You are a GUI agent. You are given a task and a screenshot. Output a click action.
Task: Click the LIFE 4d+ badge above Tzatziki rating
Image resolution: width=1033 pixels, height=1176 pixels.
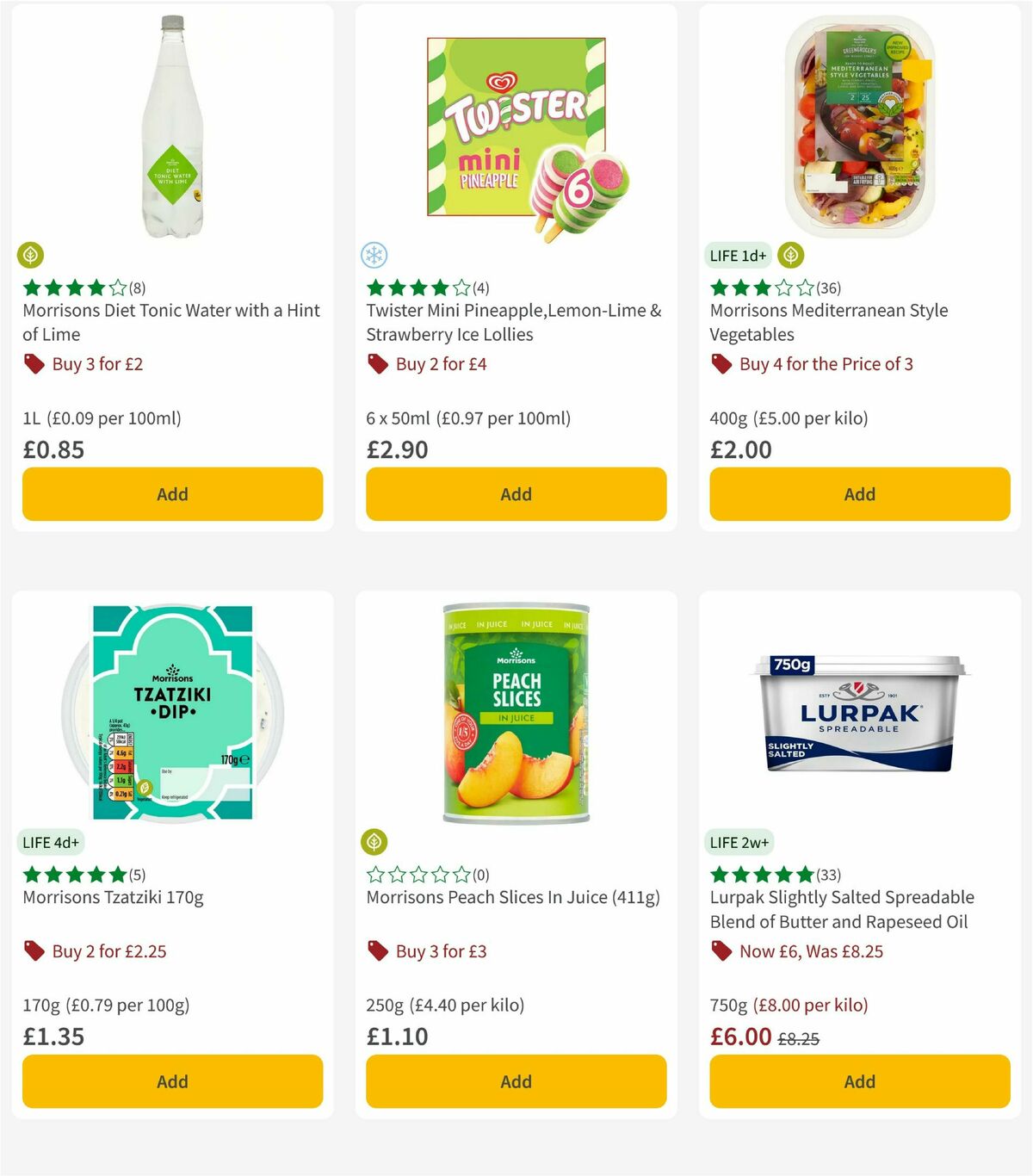tap(50, 842)
